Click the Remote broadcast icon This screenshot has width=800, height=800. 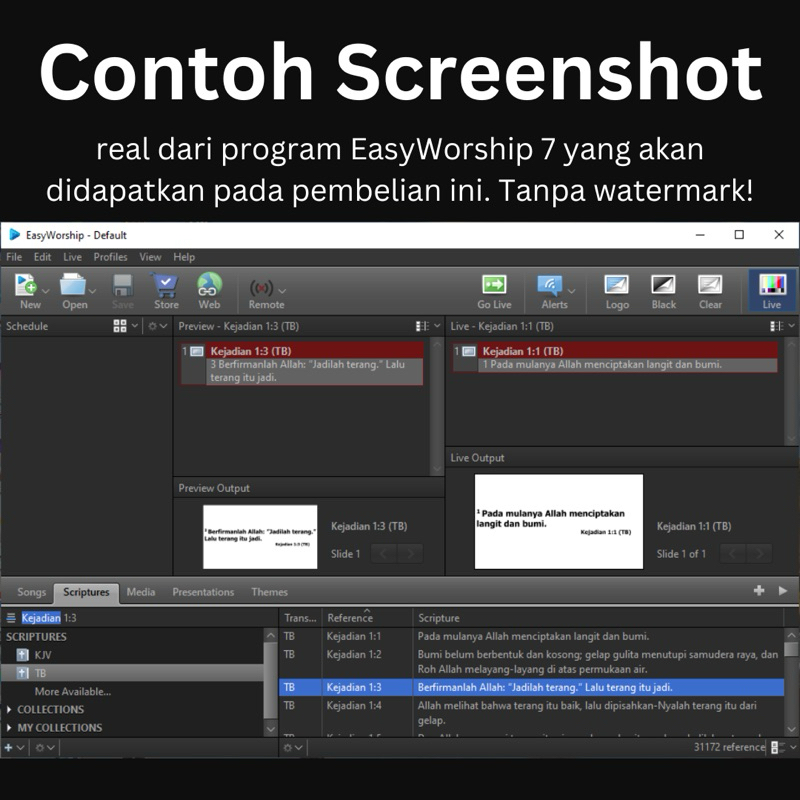[x=261, y=288]
